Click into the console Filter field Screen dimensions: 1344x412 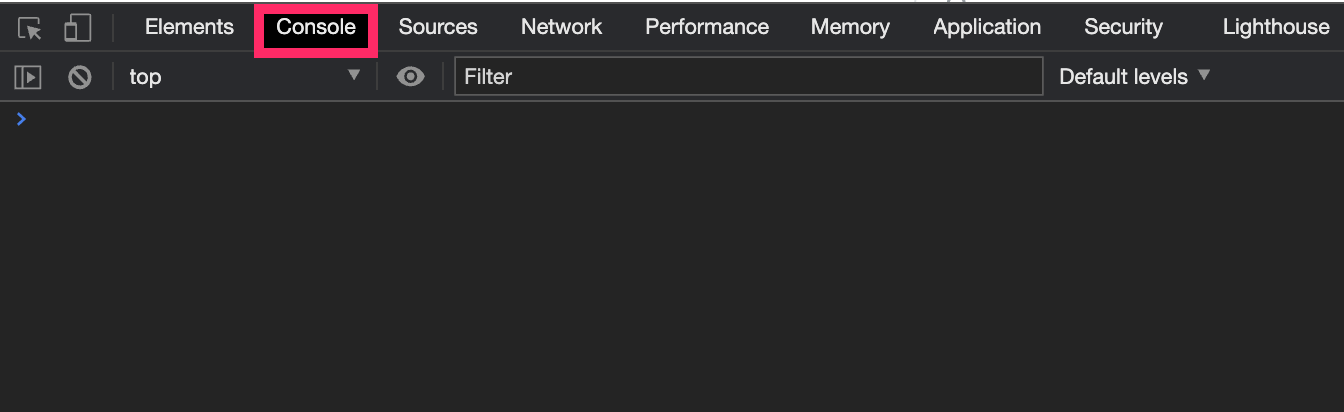[x=748, y=76]
